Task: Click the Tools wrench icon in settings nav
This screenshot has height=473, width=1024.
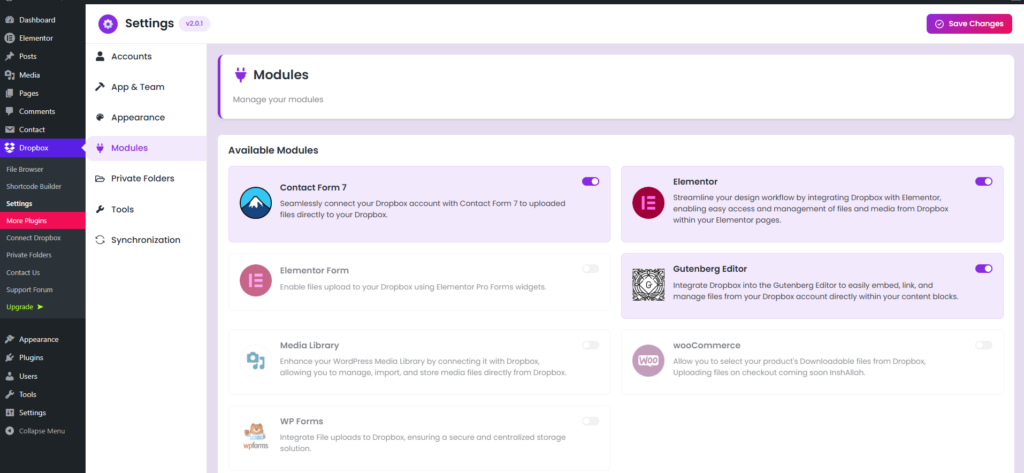Action: pyautogui.click(x=100, y=209)
